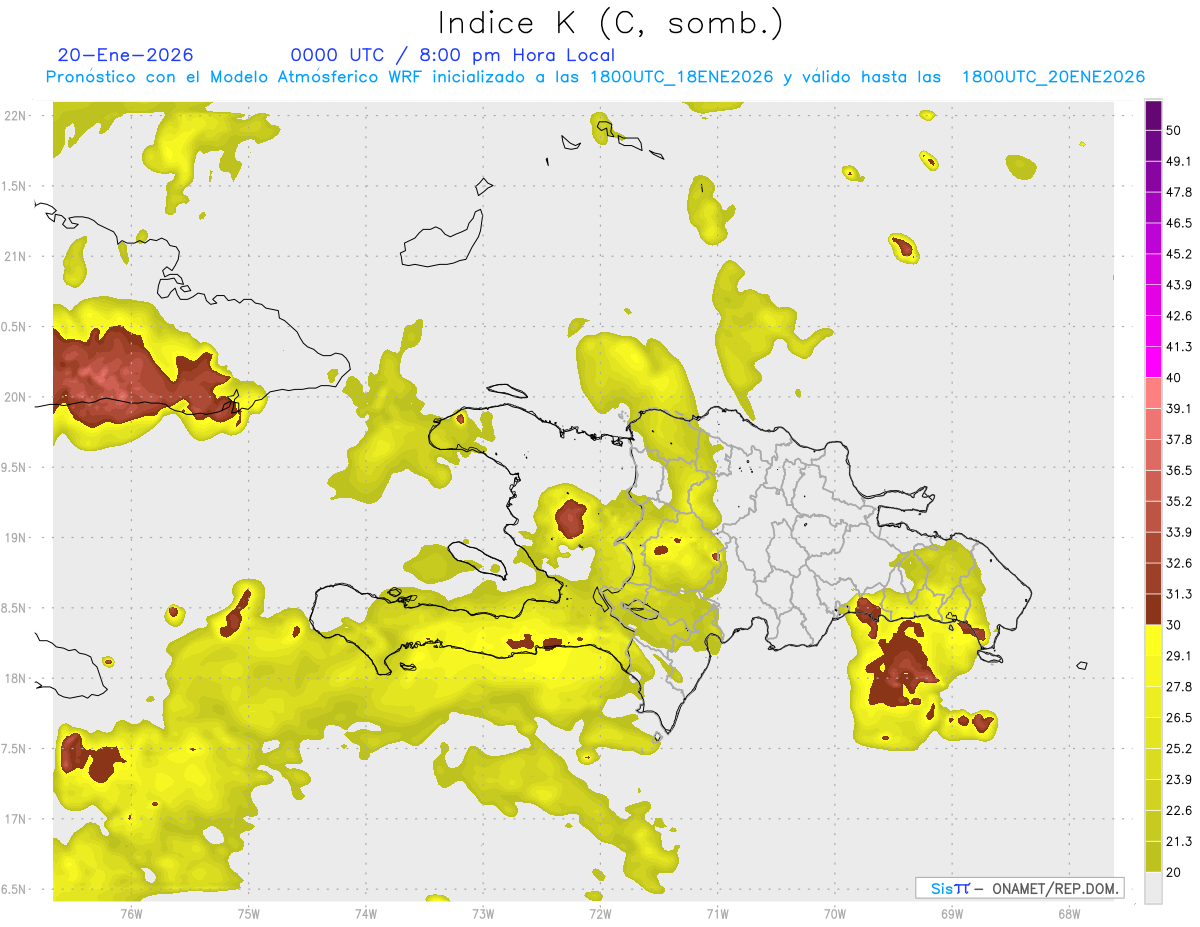Click the 74W longitude axis label

[x=366, y=912]
